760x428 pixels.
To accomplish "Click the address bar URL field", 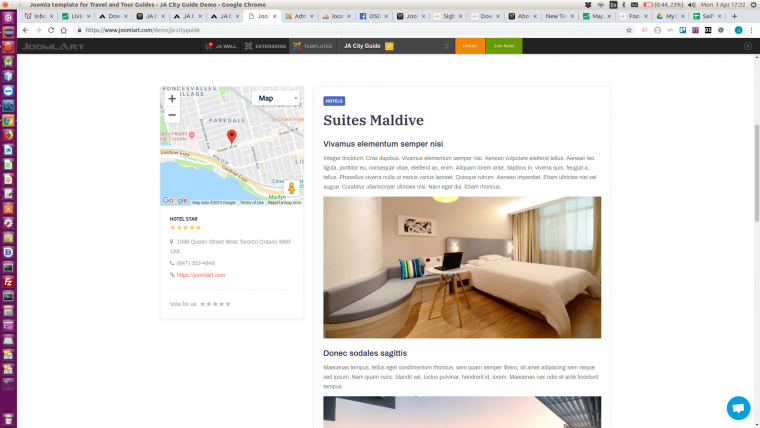I will pyautogui.click(x=349, y=30).
